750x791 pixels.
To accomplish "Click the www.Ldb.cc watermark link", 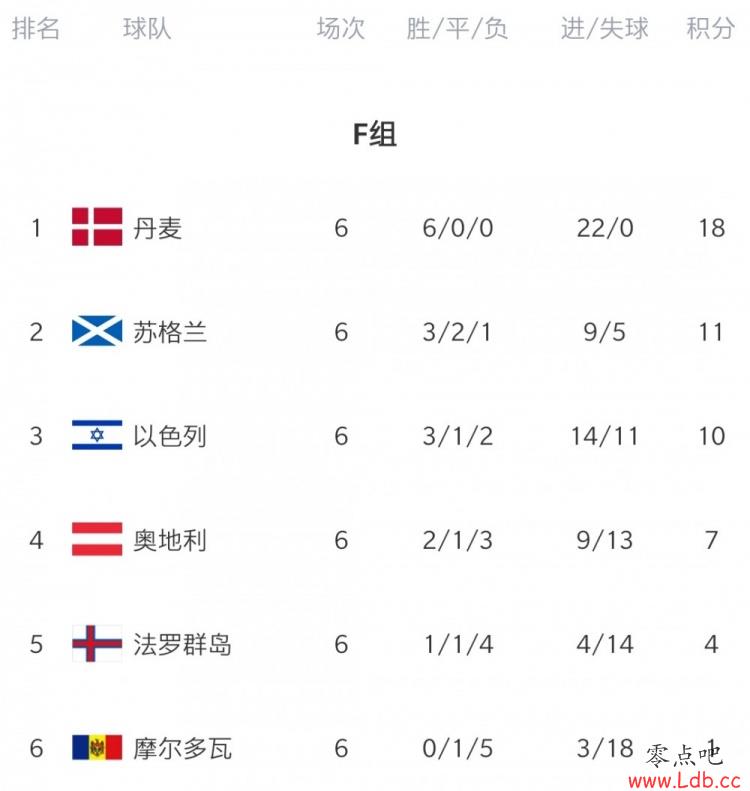I will [684, 780].
